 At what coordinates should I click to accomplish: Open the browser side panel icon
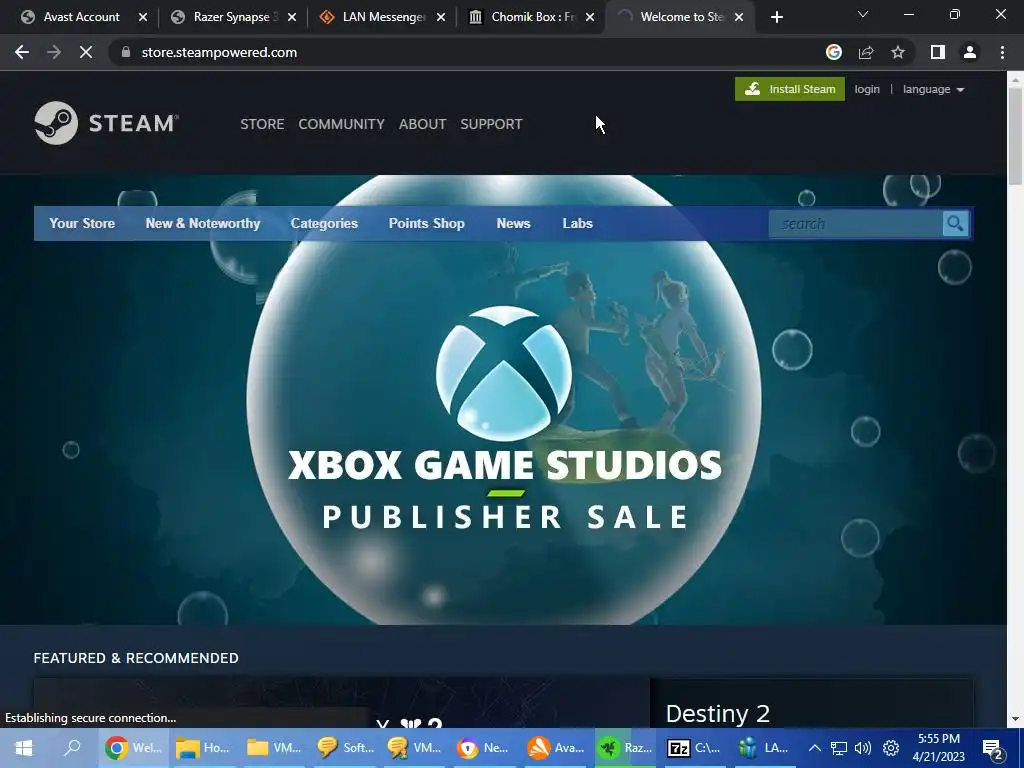[938, 52]
